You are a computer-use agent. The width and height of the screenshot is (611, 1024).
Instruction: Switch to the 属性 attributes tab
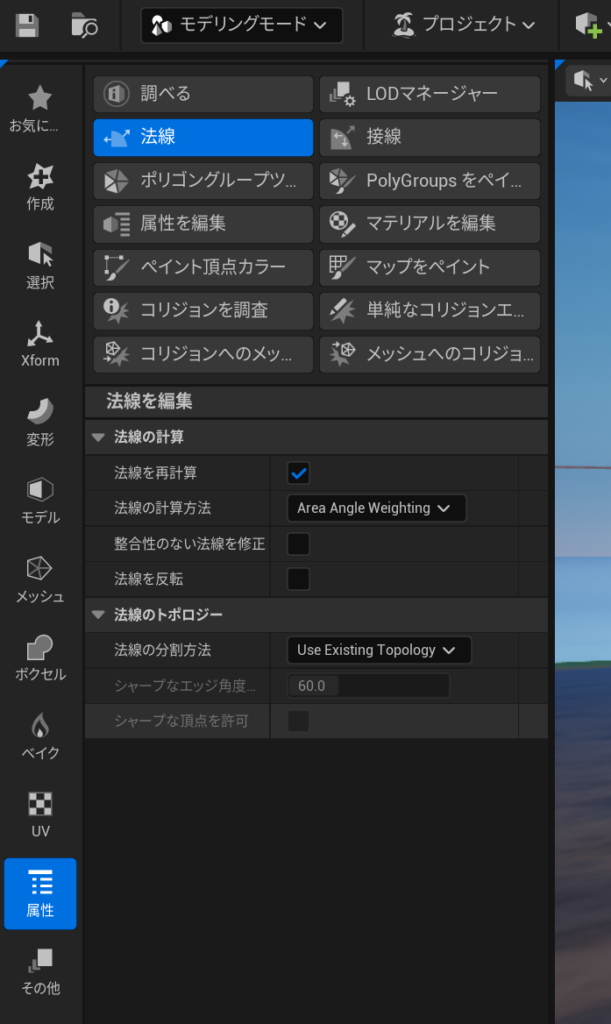[40, 893]
